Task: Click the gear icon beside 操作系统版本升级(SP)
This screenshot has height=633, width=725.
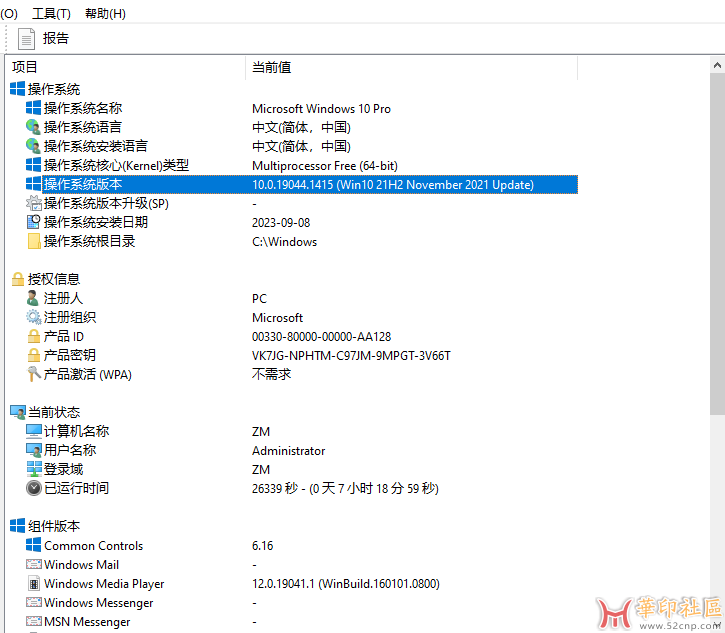Action: pyautogui.click(x=33, y=203)
